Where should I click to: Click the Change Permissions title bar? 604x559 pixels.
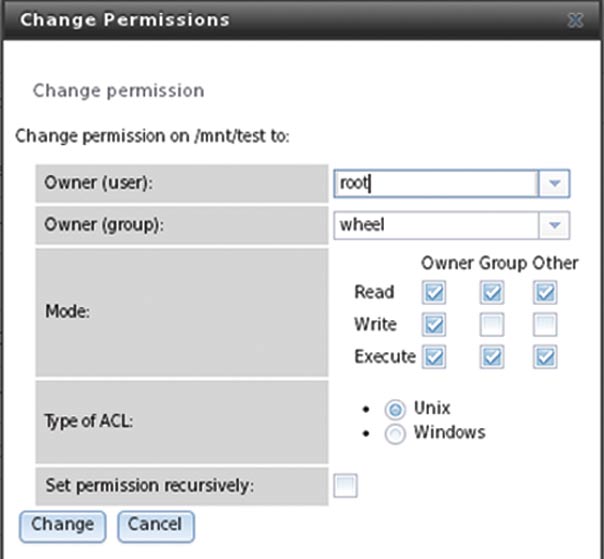[x=250, y=20]
